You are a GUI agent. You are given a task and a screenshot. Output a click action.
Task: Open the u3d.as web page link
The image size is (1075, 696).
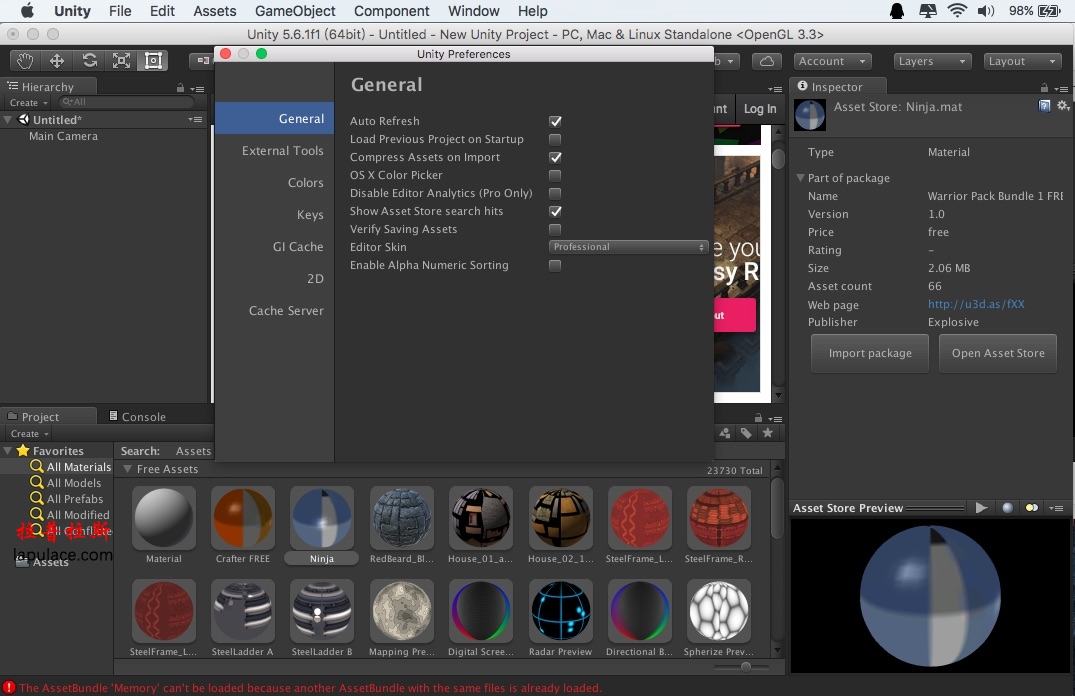pos(975,304)
